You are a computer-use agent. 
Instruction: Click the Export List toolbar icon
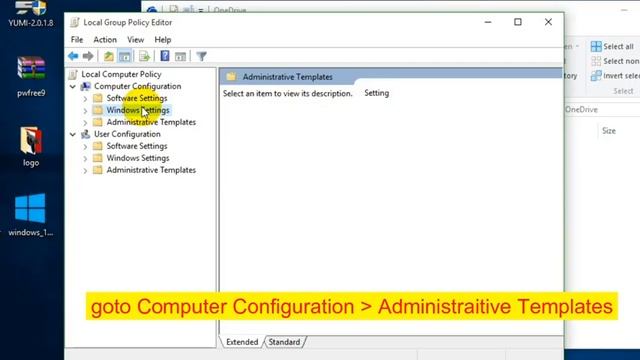click(x=144, y=56)
